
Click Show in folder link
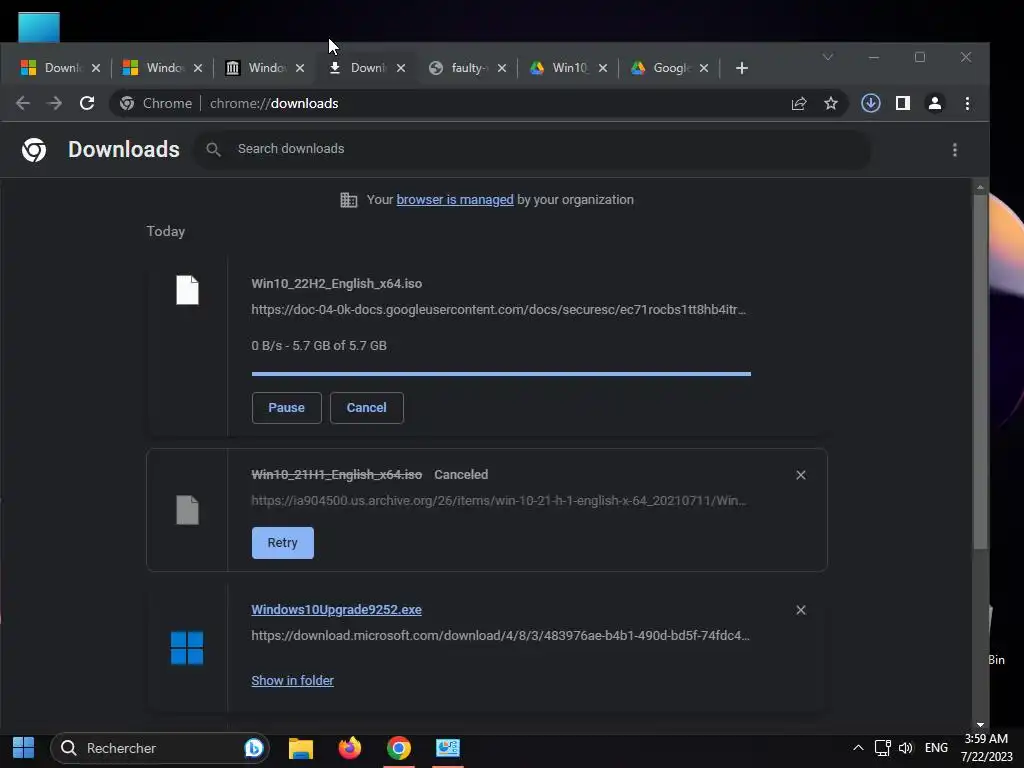293,680
